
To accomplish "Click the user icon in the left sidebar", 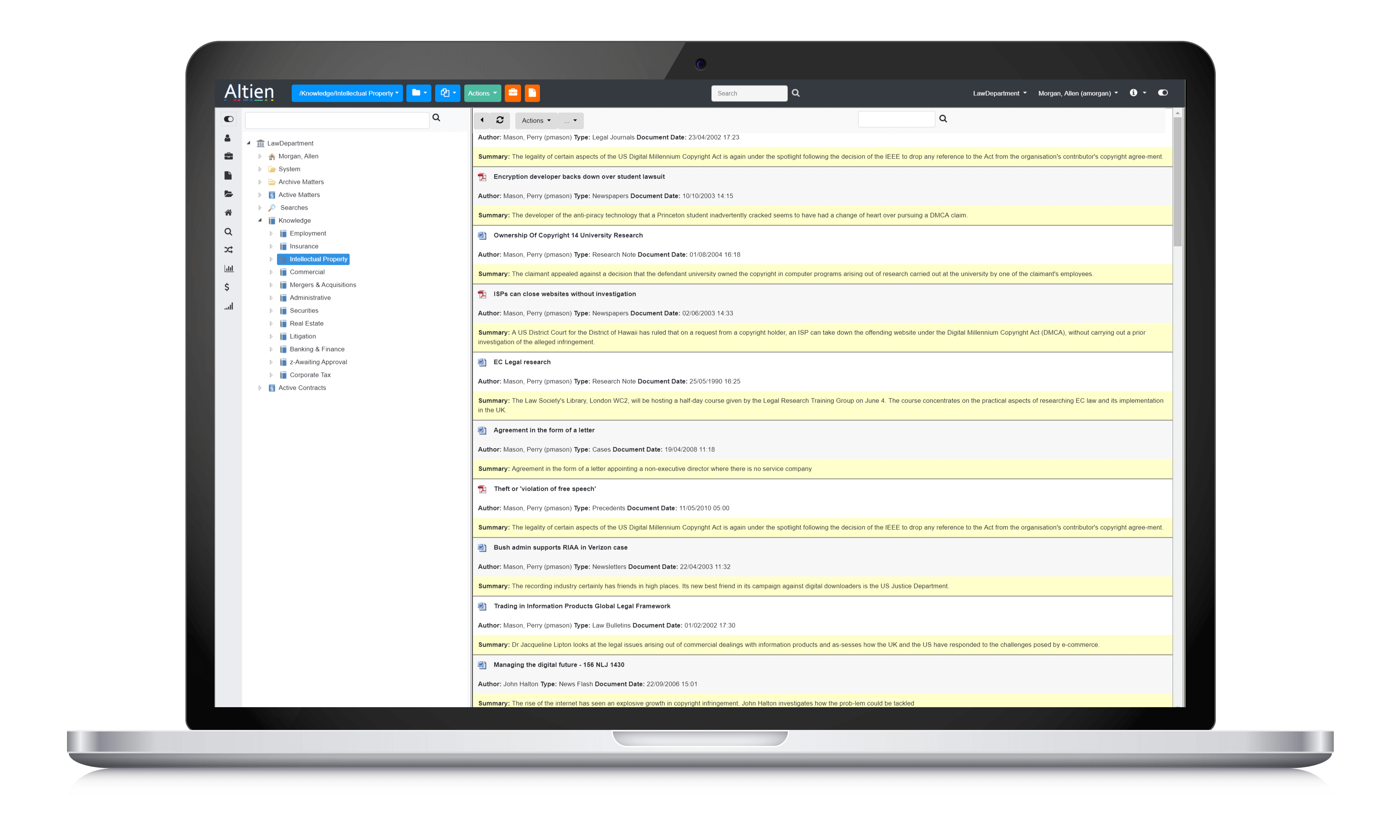I will coord(227,138).
